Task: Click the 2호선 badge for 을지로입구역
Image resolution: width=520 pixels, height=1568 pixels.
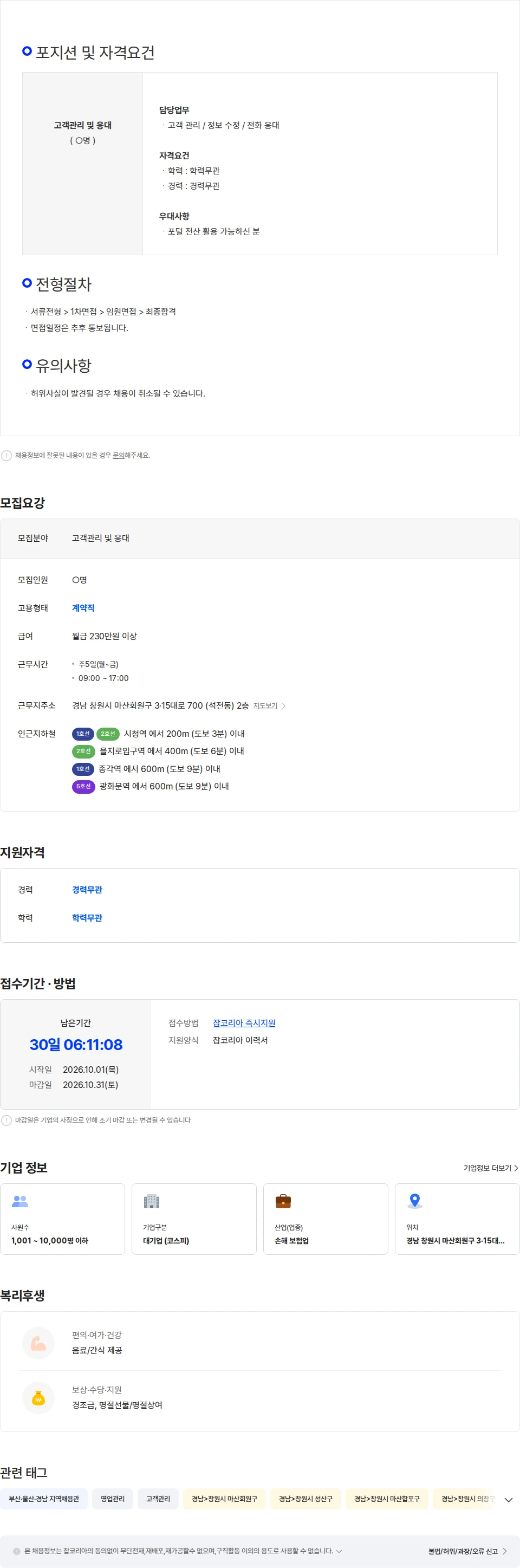Action: pos(83,751)
